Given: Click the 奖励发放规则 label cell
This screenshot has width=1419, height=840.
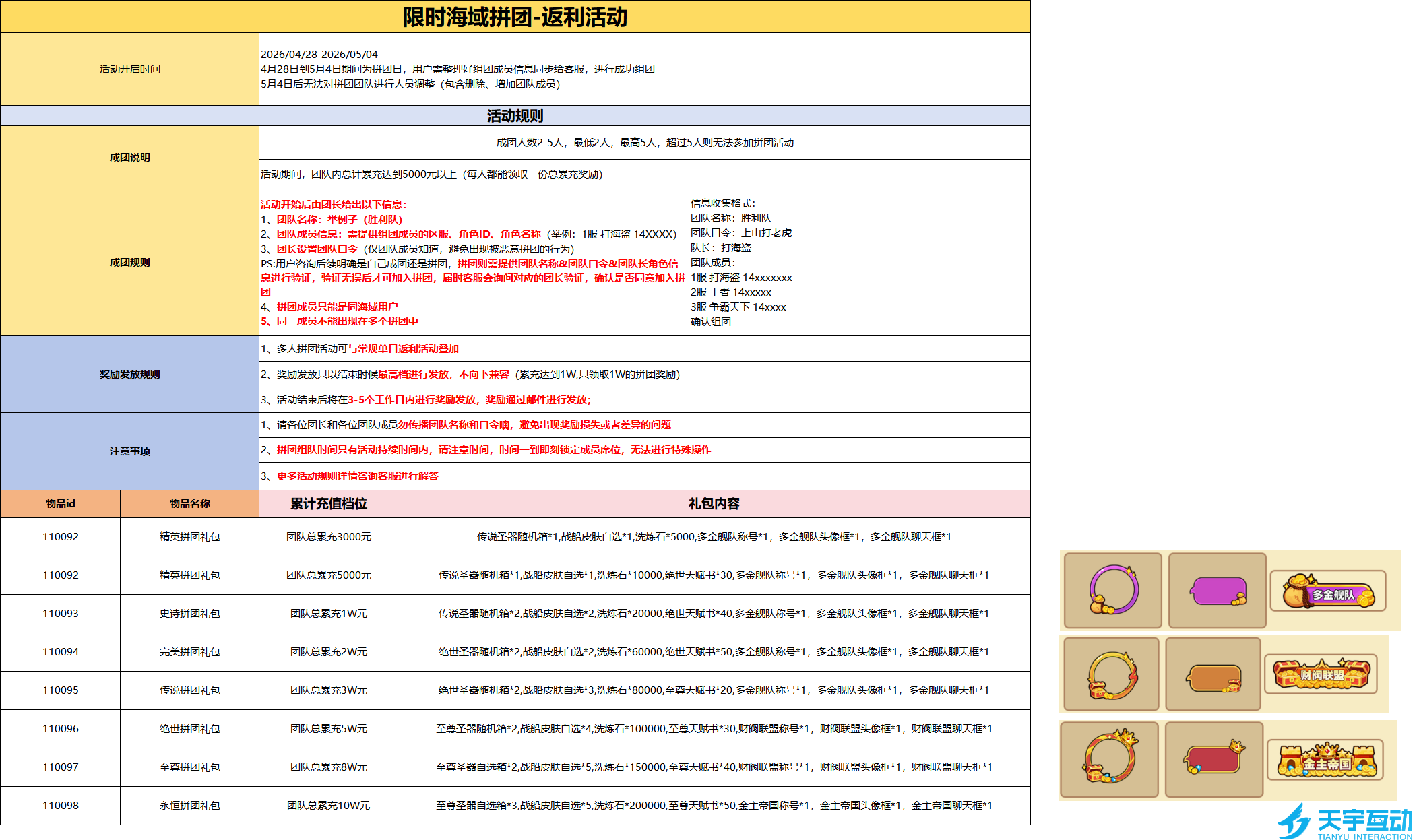Looking at the screenshot, I should (129, 374).
